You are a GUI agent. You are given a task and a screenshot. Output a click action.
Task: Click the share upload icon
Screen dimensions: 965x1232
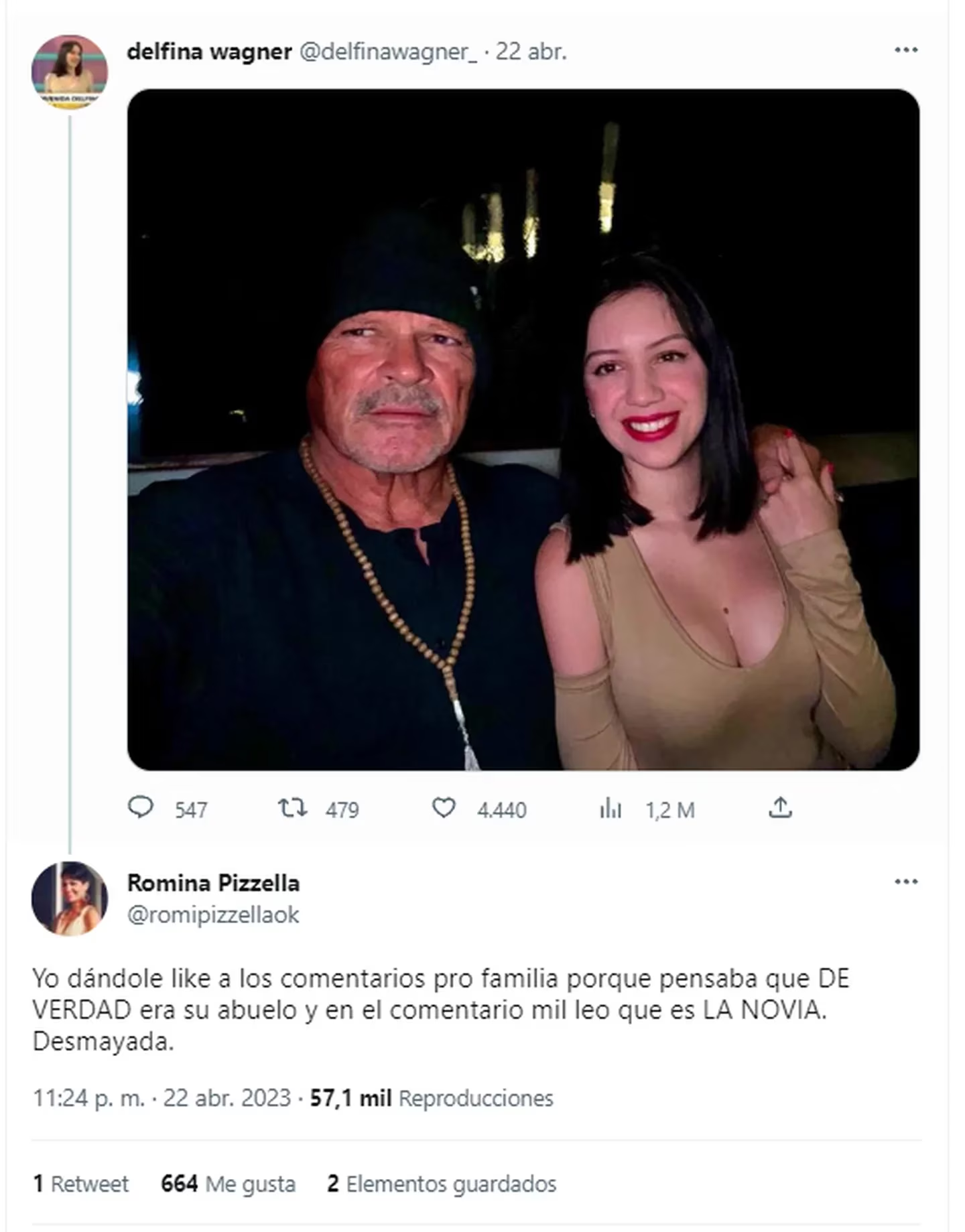(x=780, y=808)
